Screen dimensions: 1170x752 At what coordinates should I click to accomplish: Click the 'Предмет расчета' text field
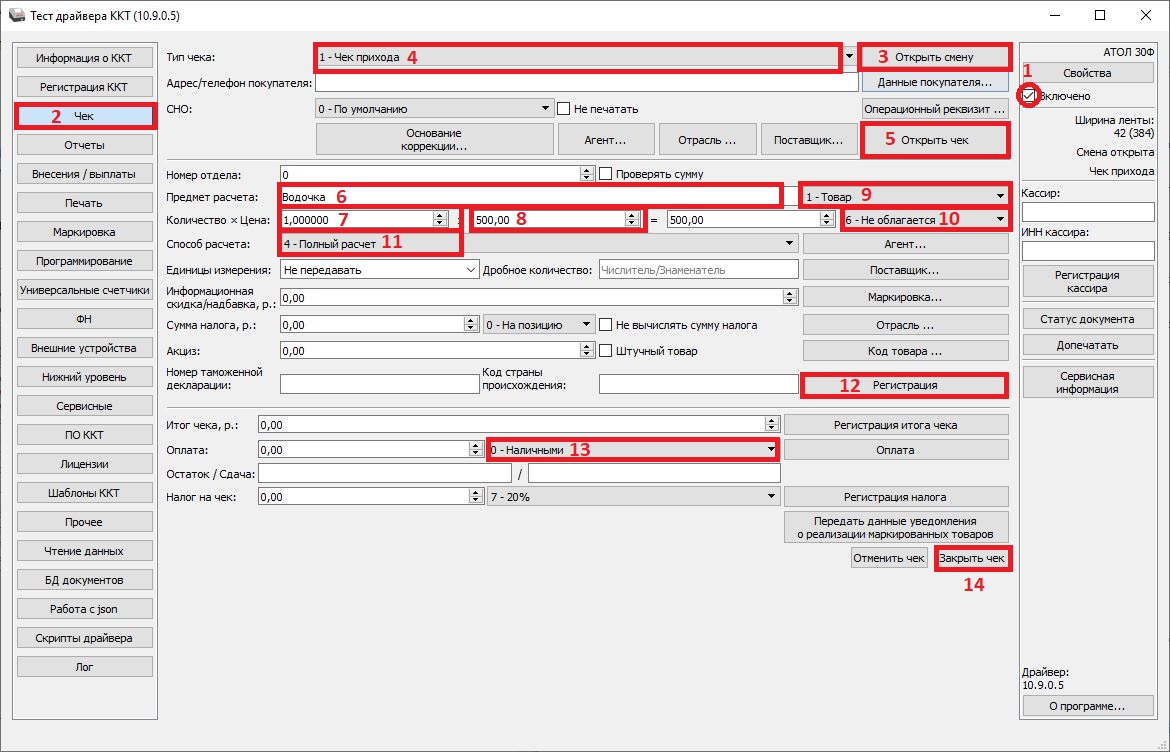530,196
